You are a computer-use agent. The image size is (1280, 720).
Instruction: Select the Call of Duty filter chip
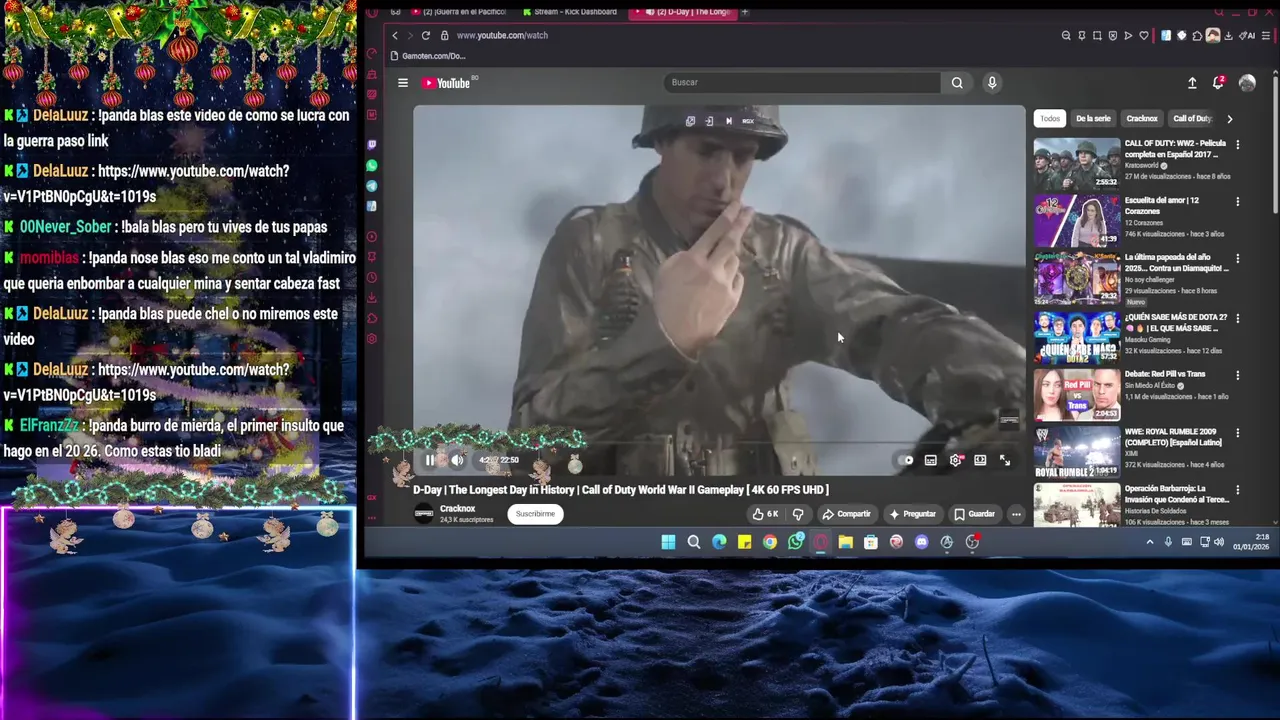click(1192, 118)
